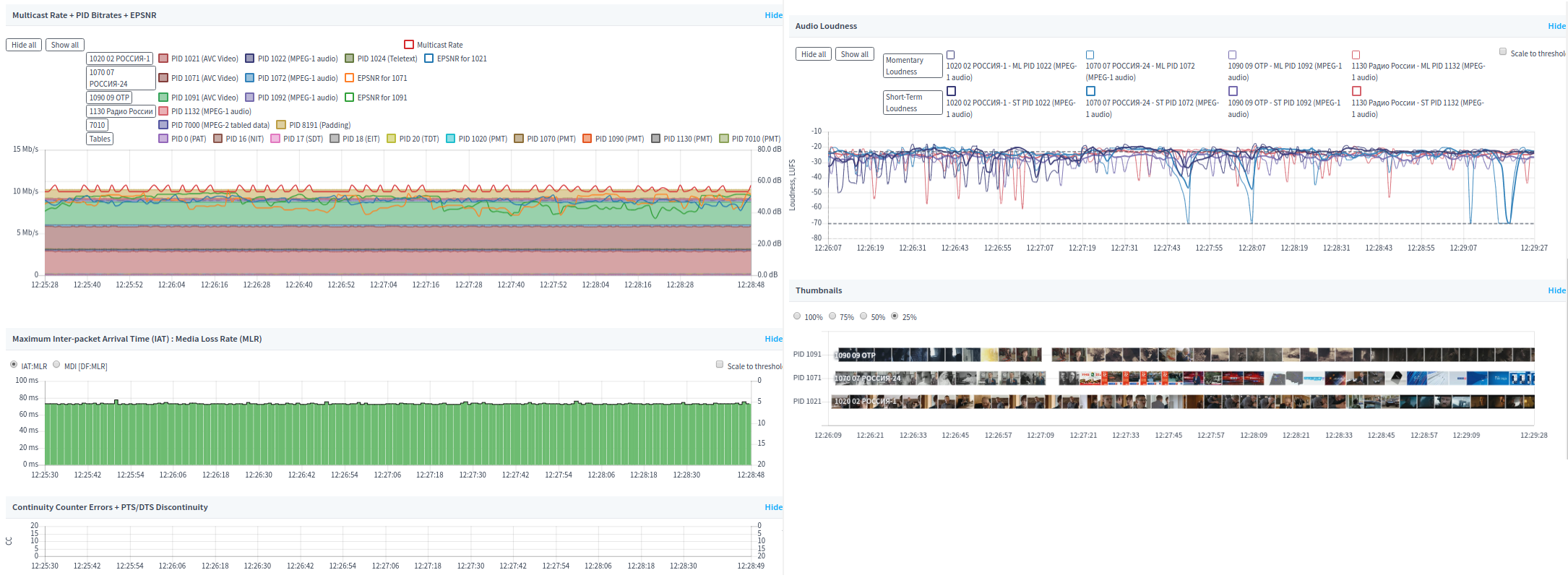This screenshot has height=583, width=1568.
Task: Click the Tables group label
Action: tap(100, 139)
